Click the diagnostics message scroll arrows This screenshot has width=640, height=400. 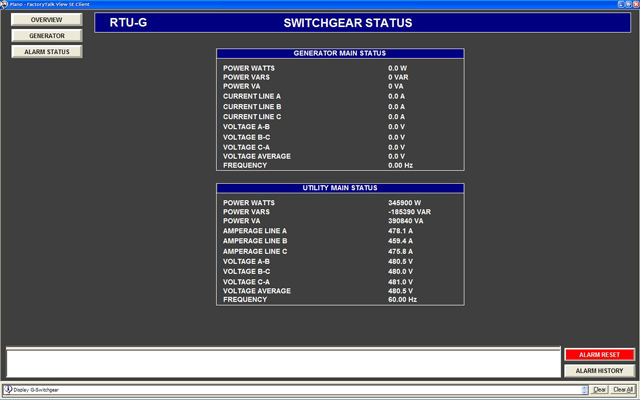585,389
